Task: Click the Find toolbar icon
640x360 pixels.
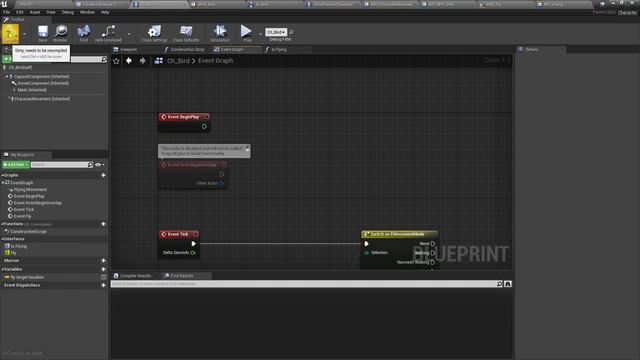Action: tap(84, 33)
